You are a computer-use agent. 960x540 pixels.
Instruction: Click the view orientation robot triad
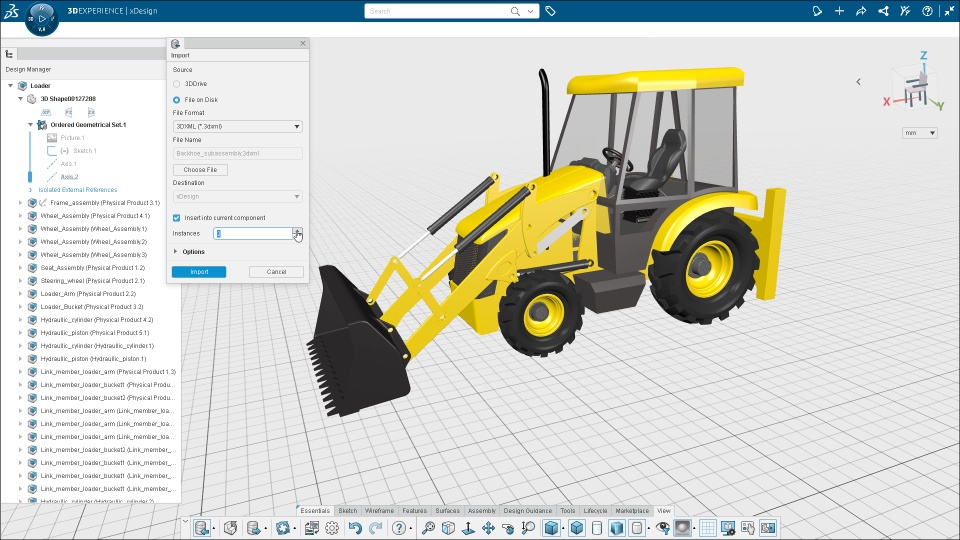915,89
